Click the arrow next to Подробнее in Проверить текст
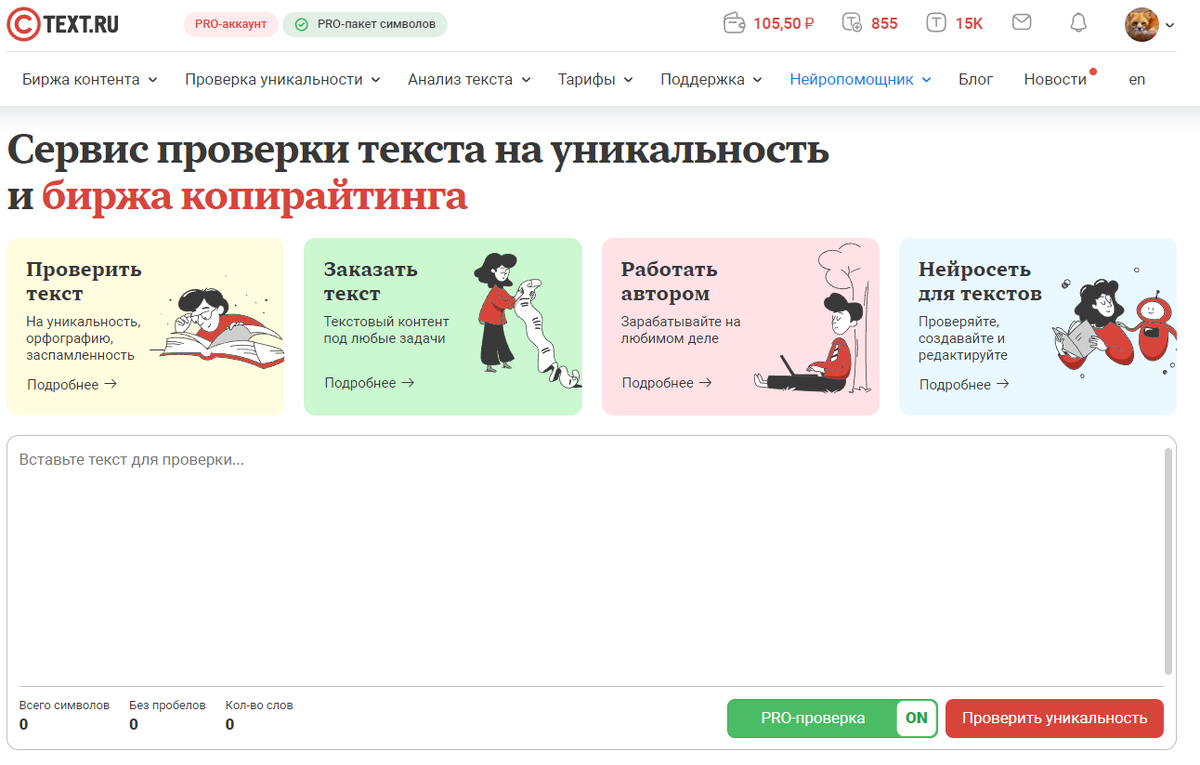 coord(110,384)
